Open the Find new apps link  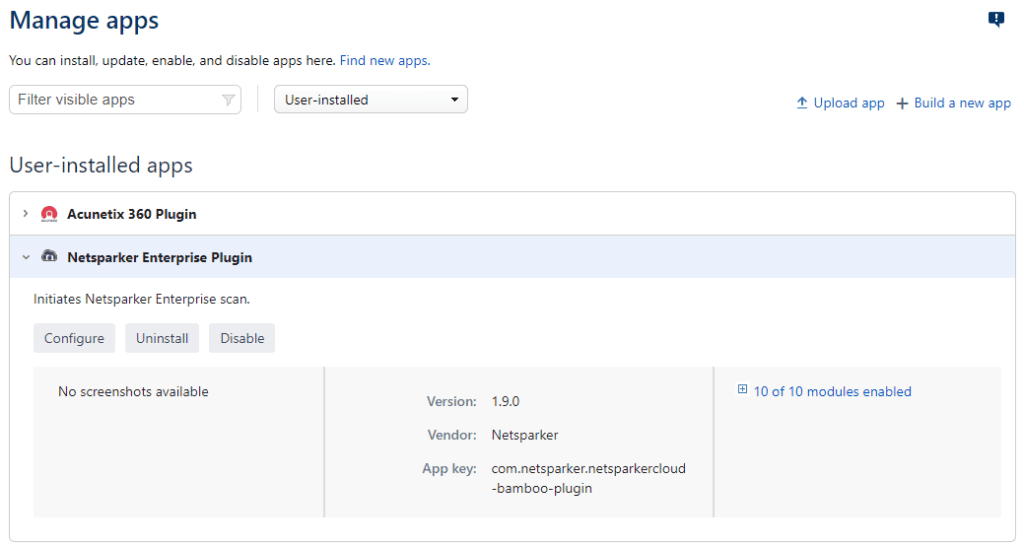(x=384, y=61)
